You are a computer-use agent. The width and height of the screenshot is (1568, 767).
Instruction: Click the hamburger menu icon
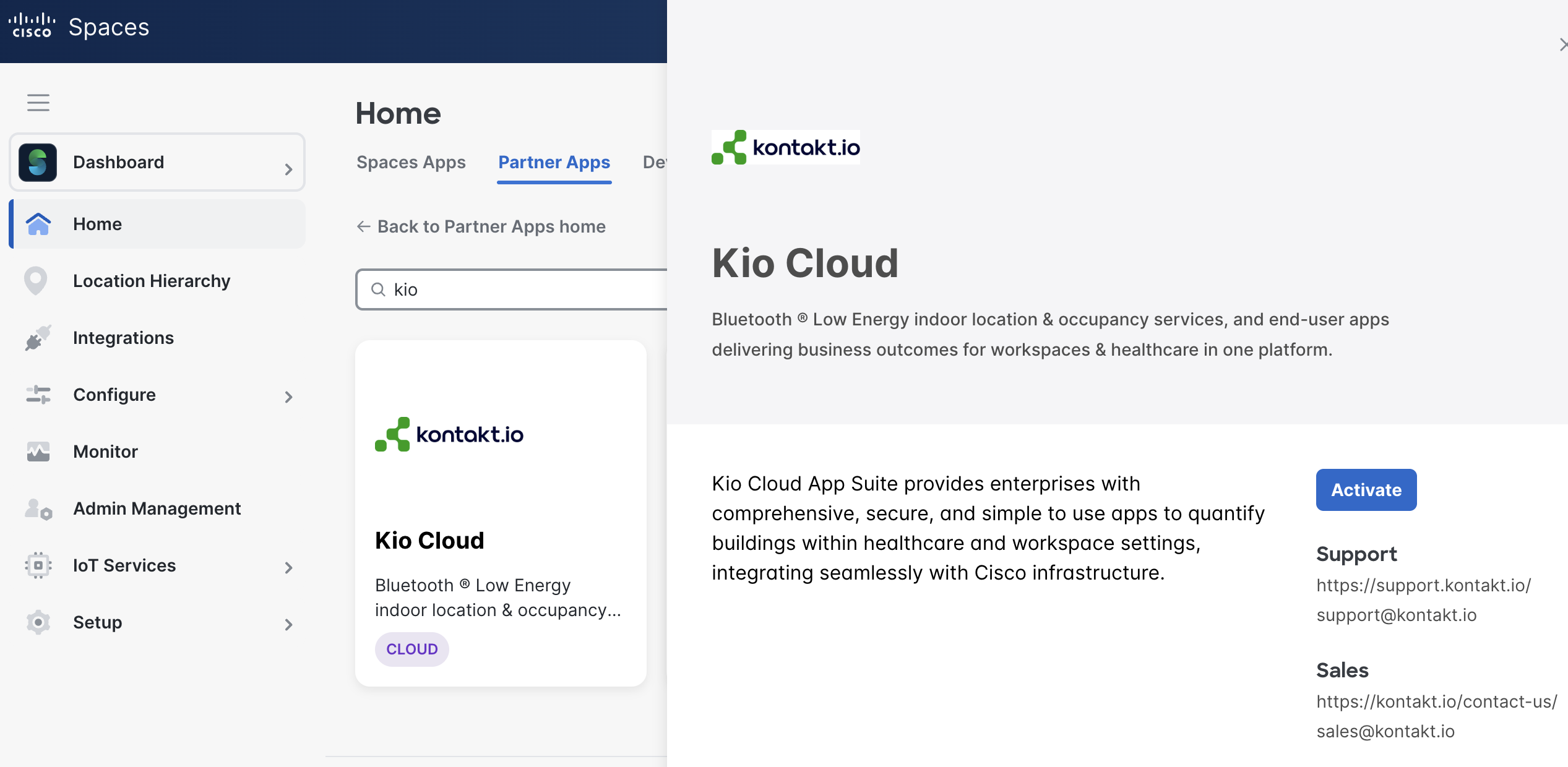(38, 102)
